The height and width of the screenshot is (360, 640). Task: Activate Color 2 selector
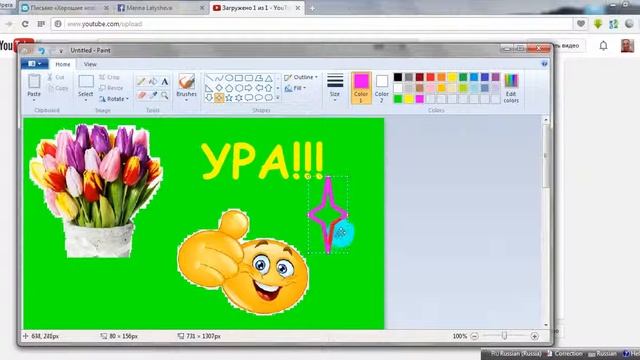click(382, 88)
